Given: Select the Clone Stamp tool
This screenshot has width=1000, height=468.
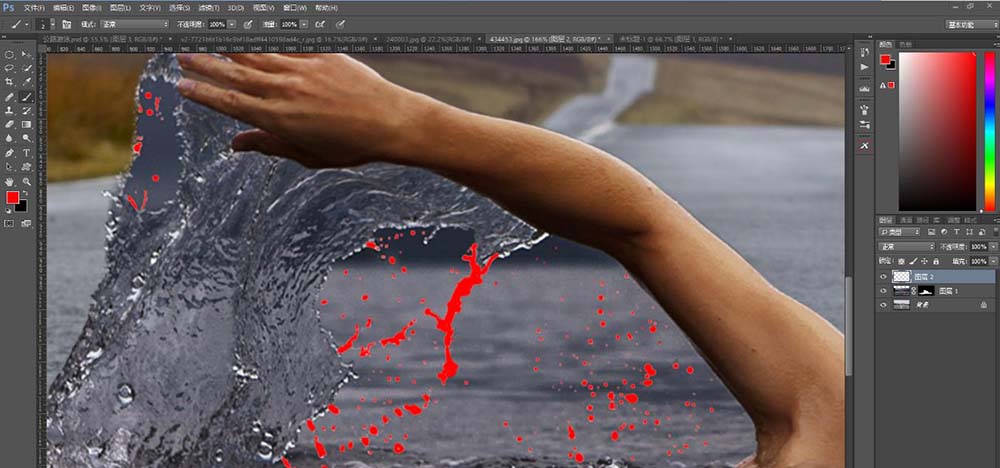Looking at the screenshot, I should click(10, 111).
